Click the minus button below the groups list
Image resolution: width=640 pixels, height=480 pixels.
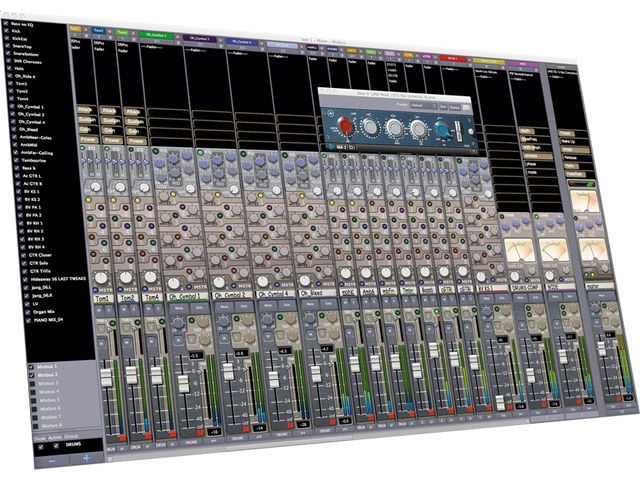coord(52,460)
